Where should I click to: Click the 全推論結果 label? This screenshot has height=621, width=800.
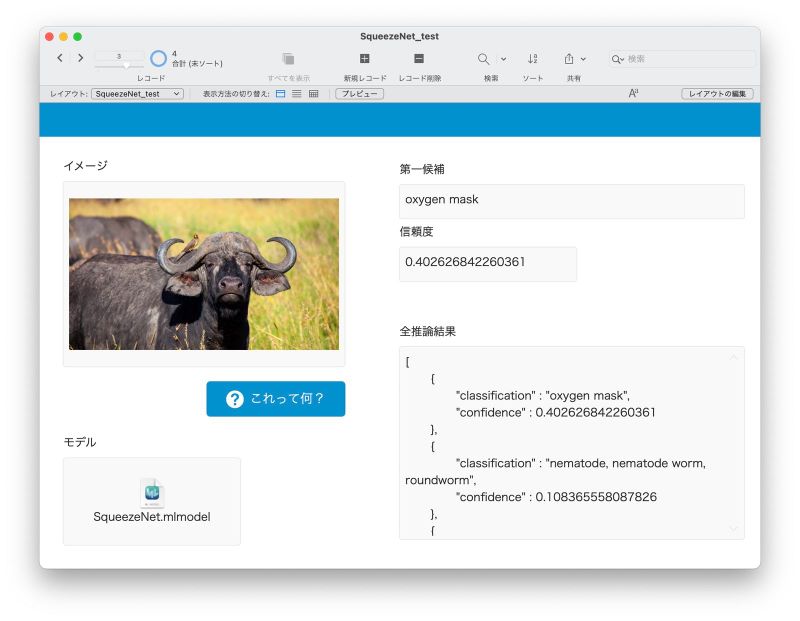[x=428, y=331]
